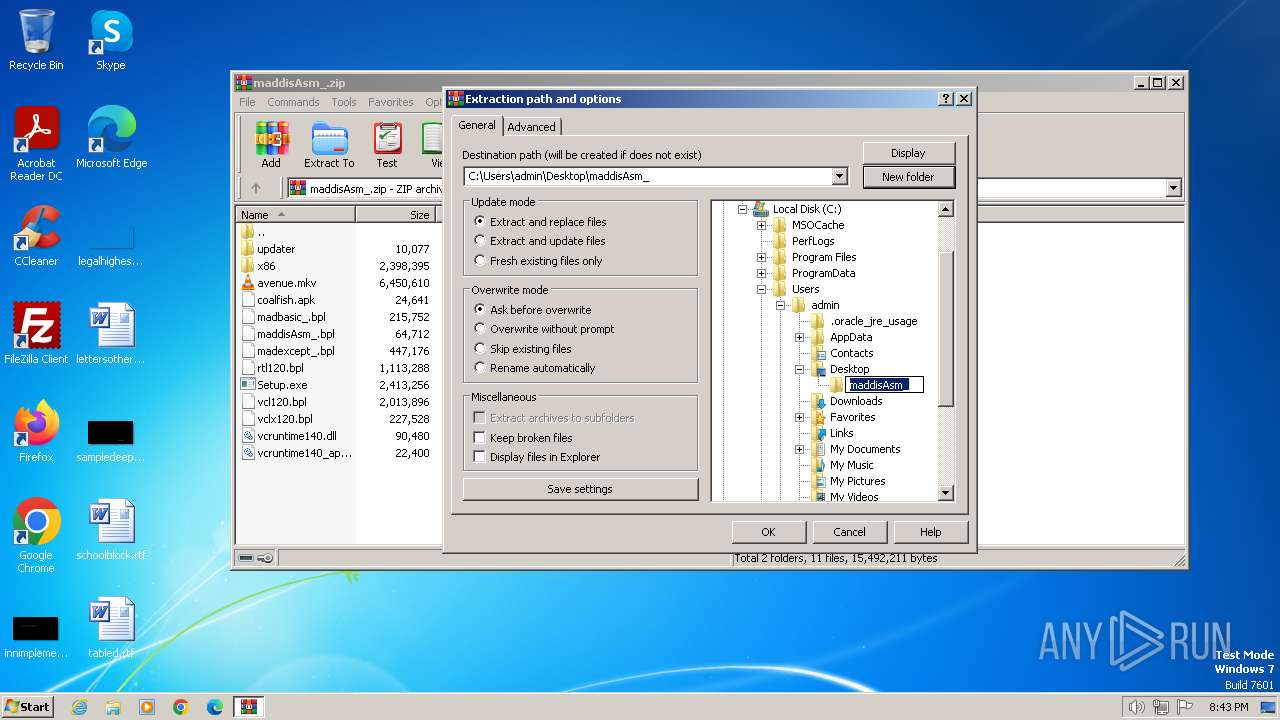The image size is (1280, 720).
Task: Click the Help button in dialog
Action: coord(930,532)
